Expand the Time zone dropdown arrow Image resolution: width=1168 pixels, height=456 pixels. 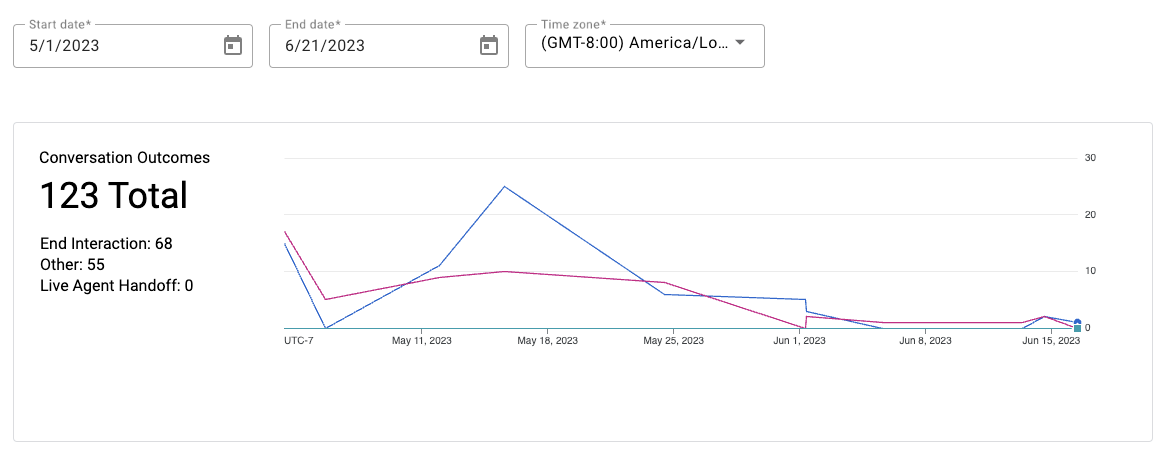(x=740, y=43)
